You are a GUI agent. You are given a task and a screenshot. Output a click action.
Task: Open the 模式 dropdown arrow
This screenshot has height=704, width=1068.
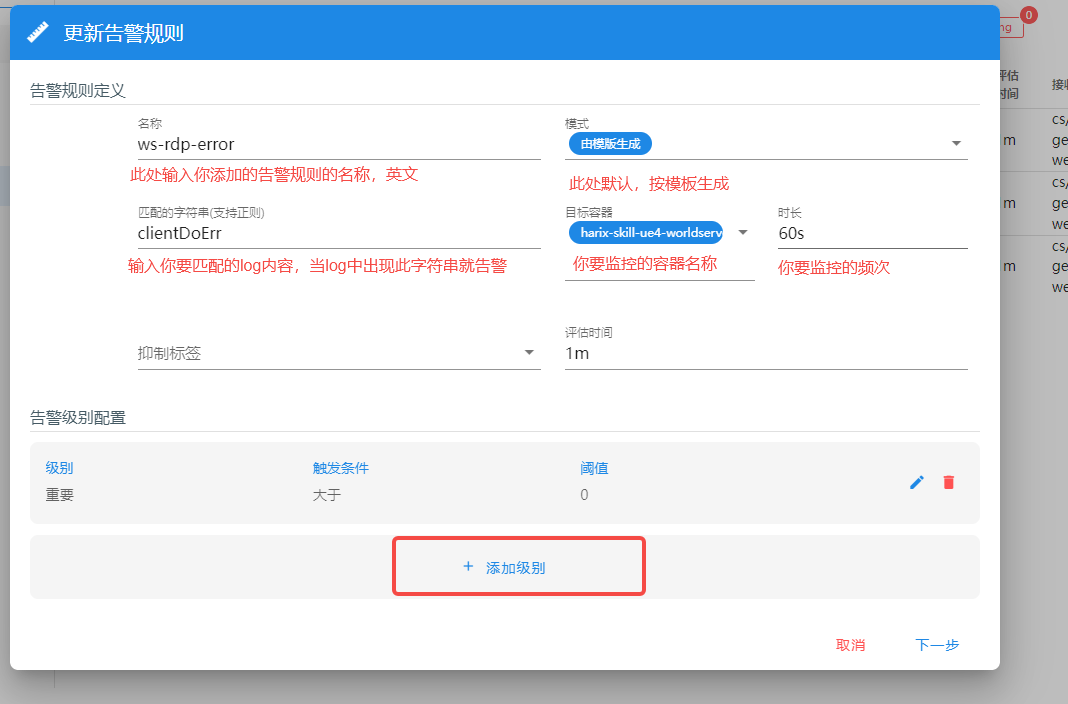(956, 143)
